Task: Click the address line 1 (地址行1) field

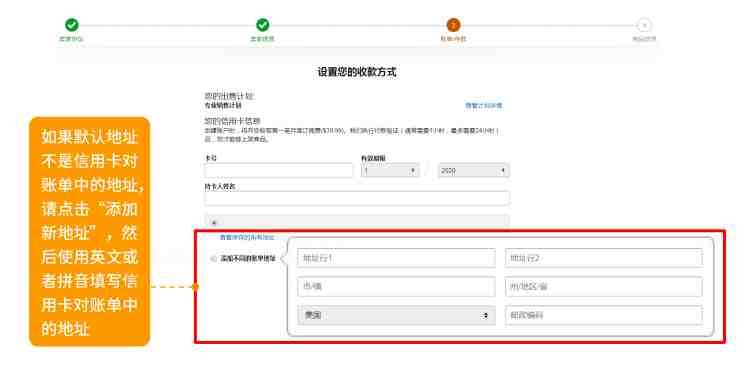Action: pos(396,258)
